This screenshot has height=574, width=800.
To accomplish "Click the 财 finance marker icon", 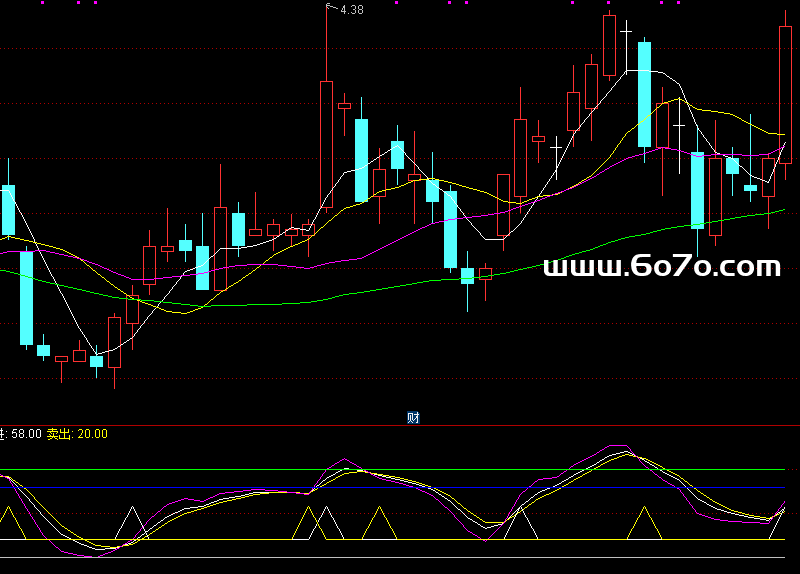I will pos(413,418).
